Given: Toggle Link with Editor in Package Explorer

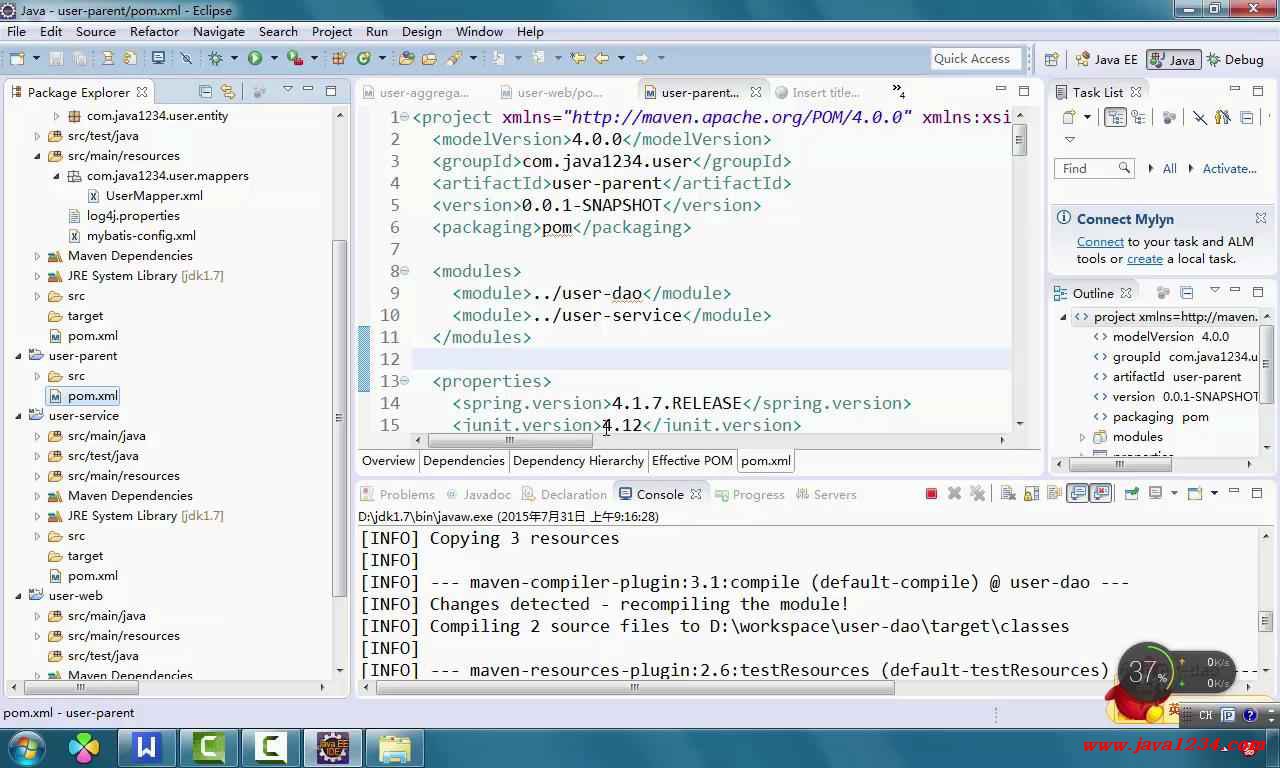Looking at the screenshot, I should click(x=227, y=92).
